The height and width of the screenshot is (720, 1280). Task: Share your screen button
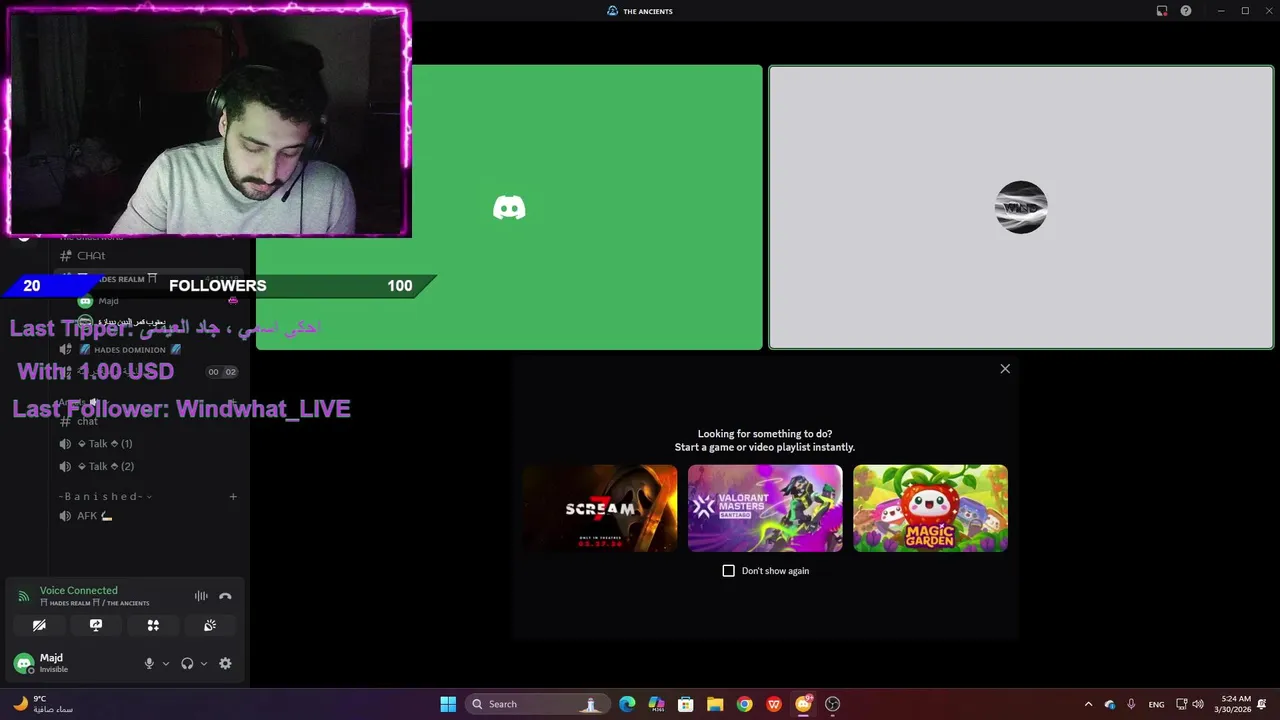[x=96, y=625]
